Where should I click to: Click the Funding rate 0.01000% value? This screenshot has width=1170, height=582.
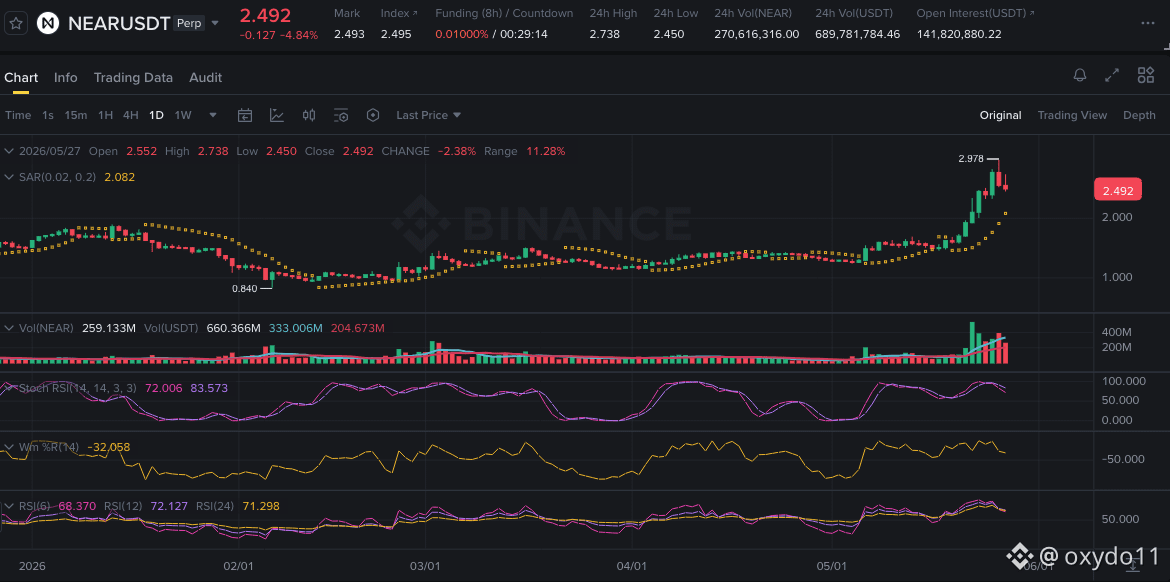tap(462, 34)
